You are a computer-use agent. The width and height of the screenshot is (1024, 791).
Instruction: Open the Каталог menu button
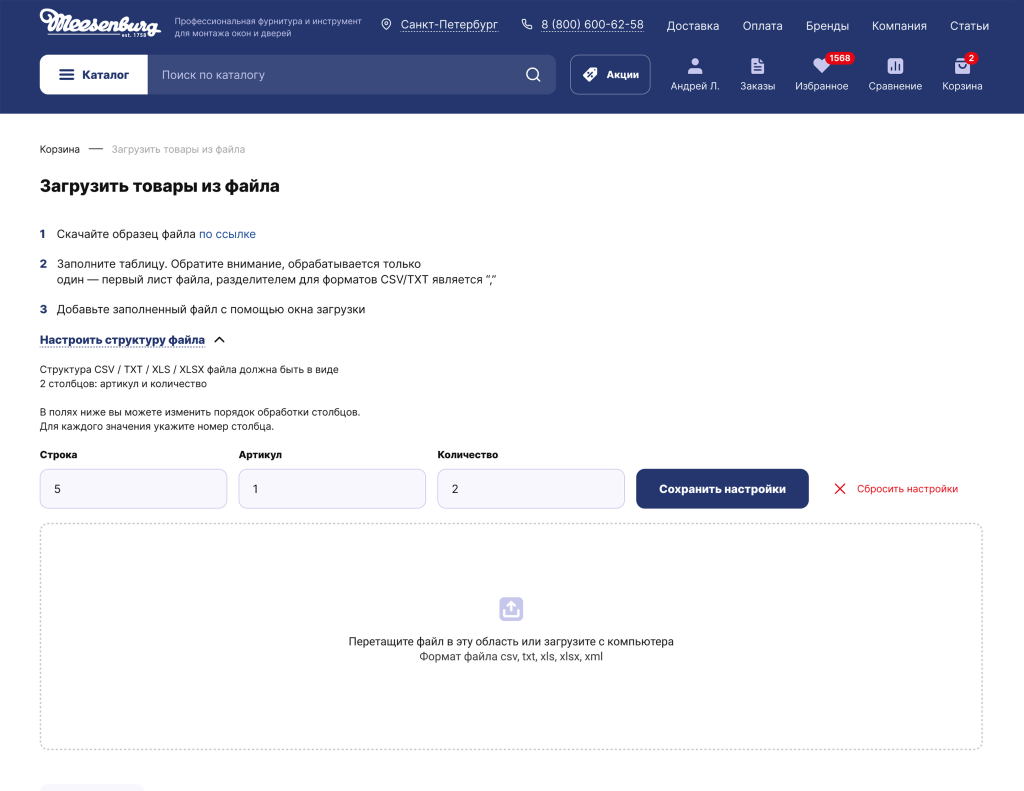(x=94, y=75)
